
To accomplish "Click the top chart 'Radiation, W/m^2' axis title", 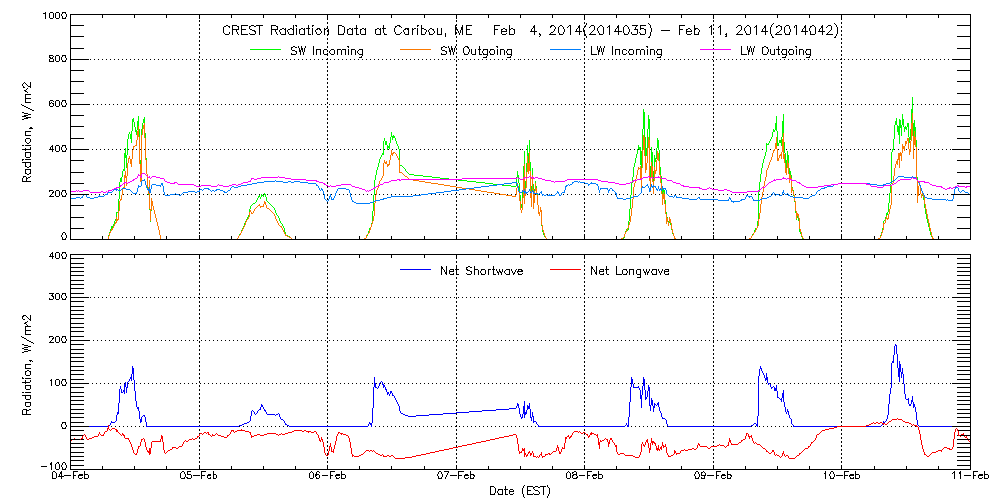I will [x=29, y=128].
